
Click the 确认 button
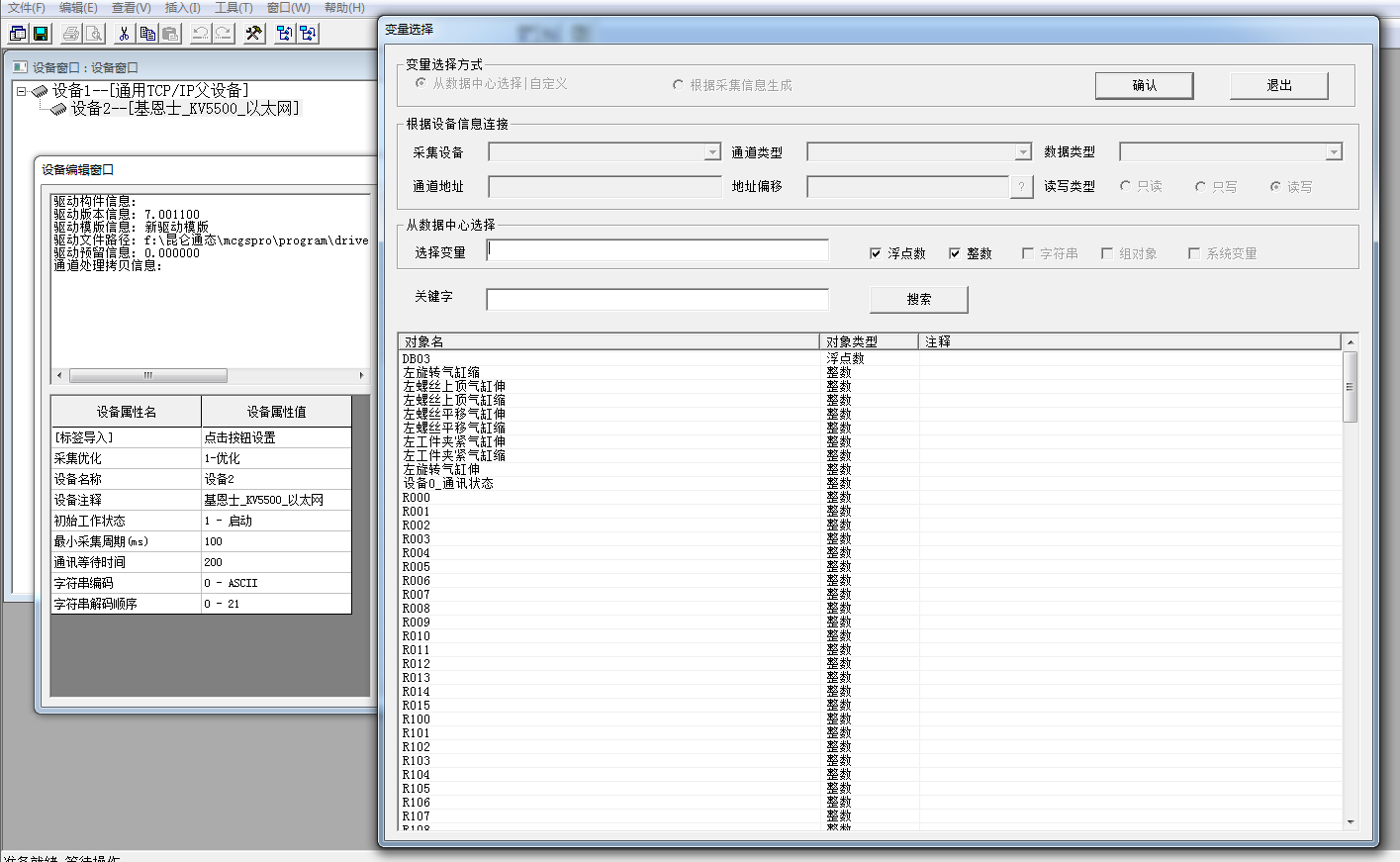(x=1144, y=86)
